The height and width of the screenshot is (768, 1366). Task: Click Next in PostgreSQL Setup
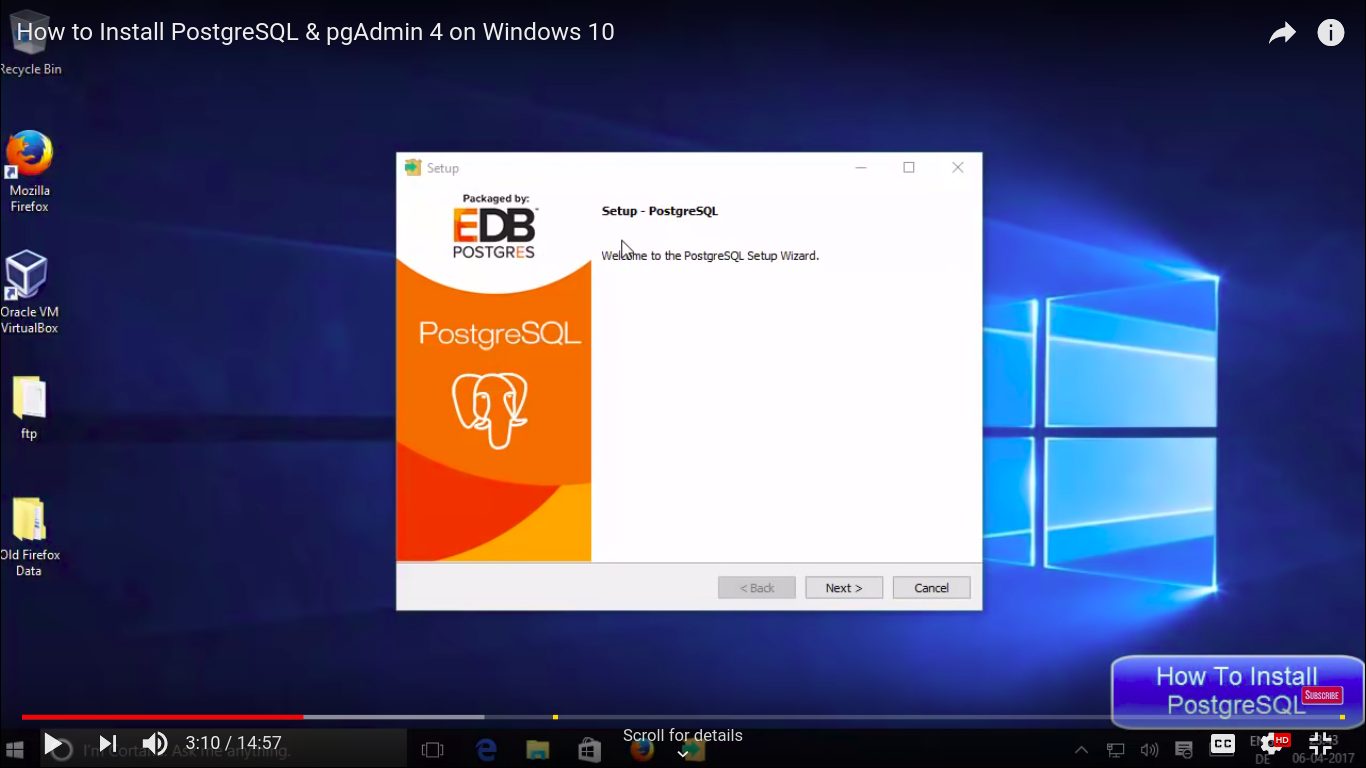point(844,588)
